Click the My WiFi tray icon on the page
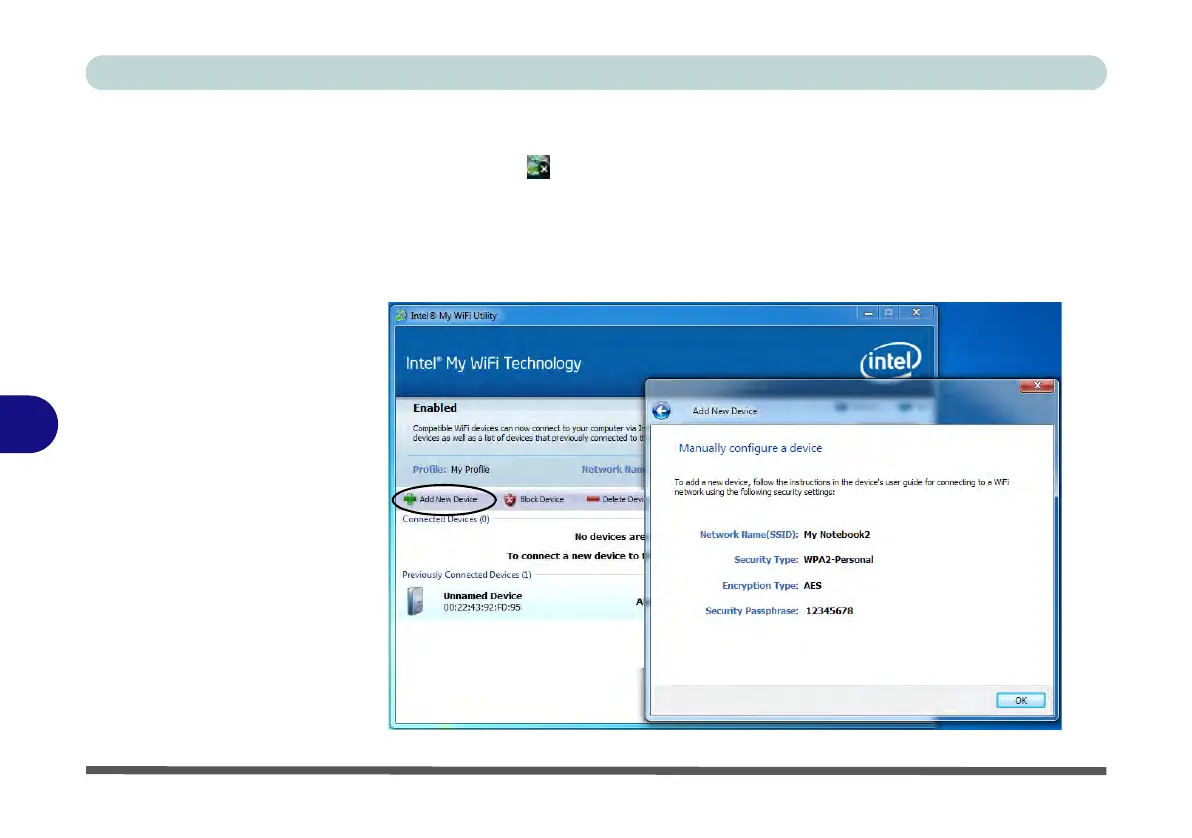 538,167
